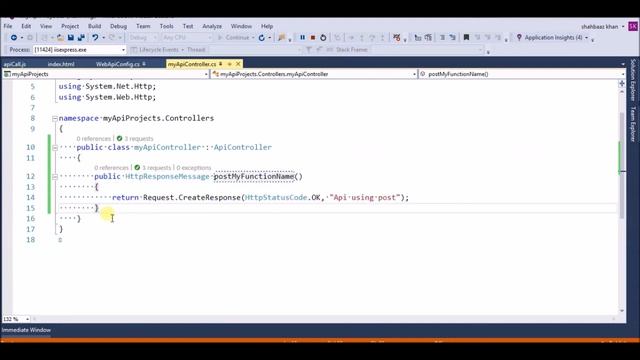Pause debugging with Break All icon
The width and height of the screenshot is (640, 360).
tap(302, 38)
